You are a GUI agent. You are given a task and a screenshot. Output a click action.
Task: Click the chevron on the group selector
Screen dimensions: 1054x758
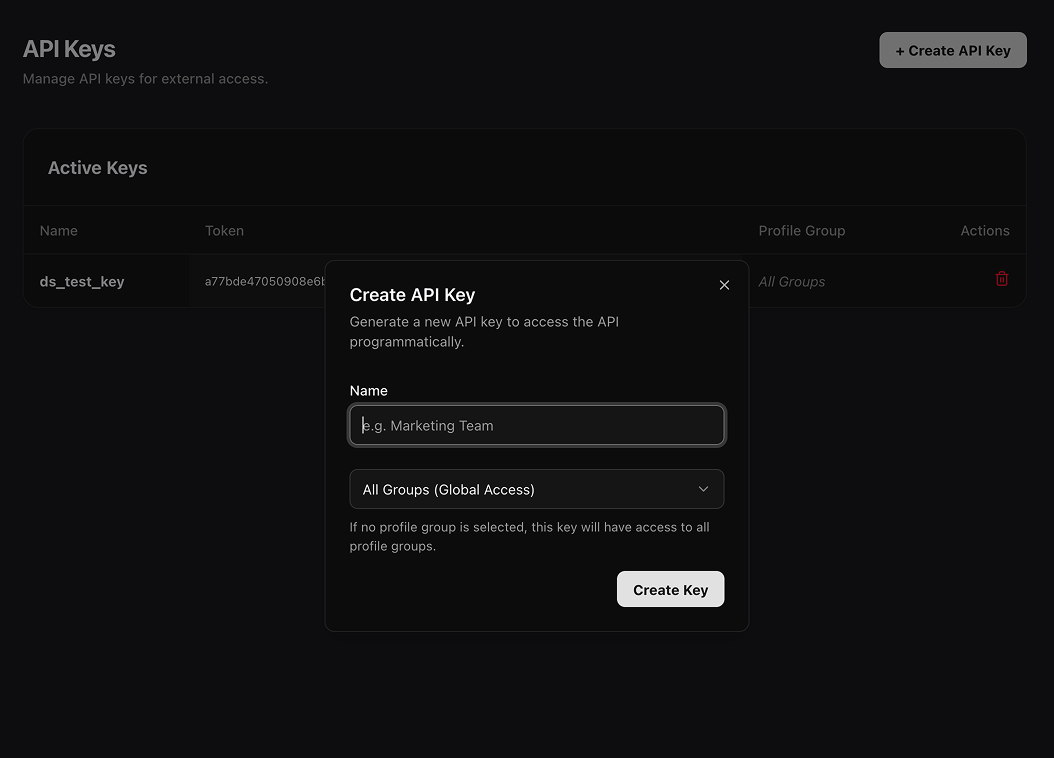(x=703, y=489)
